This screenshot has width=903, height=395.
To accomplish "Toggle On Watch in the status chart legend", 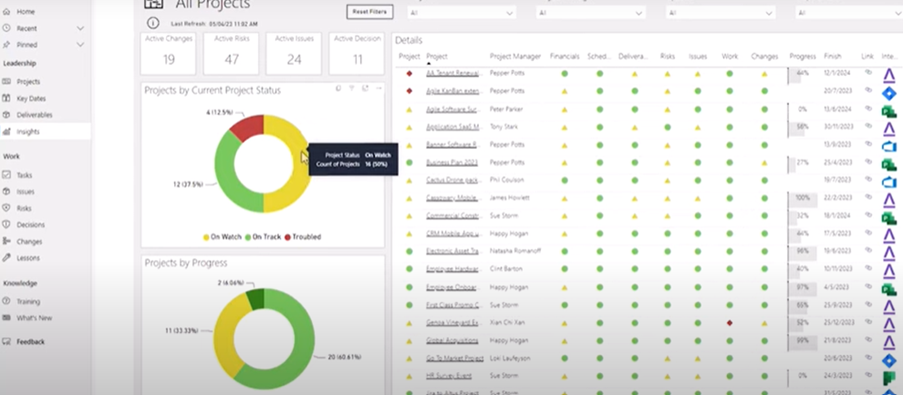I will (222, 237).
